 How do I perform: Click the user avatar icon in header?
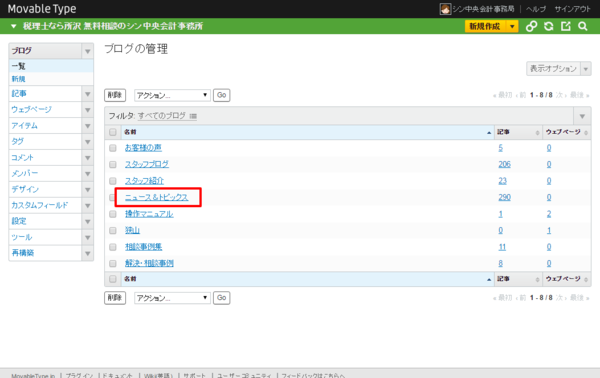coord(445,9)
